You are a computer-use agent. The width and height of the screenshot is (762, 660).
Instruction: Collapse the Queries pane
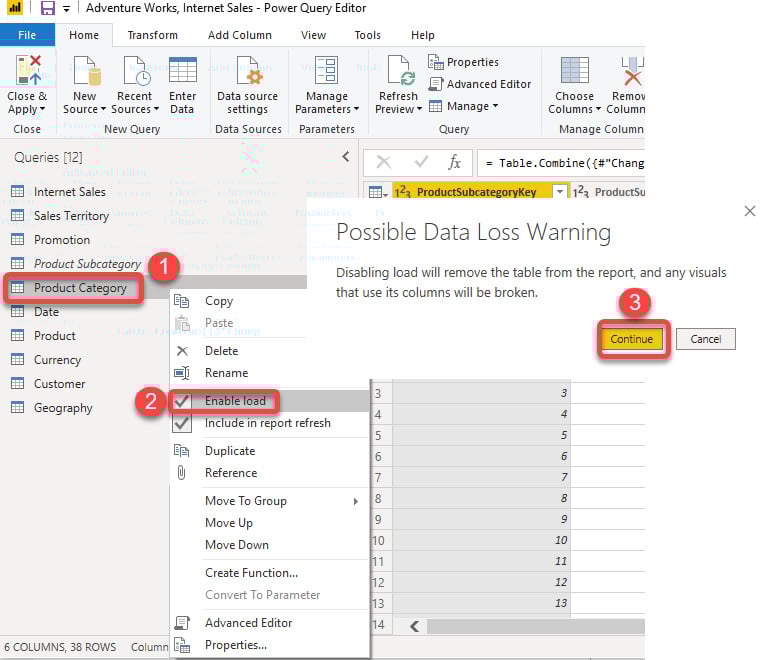coord(346,156)
